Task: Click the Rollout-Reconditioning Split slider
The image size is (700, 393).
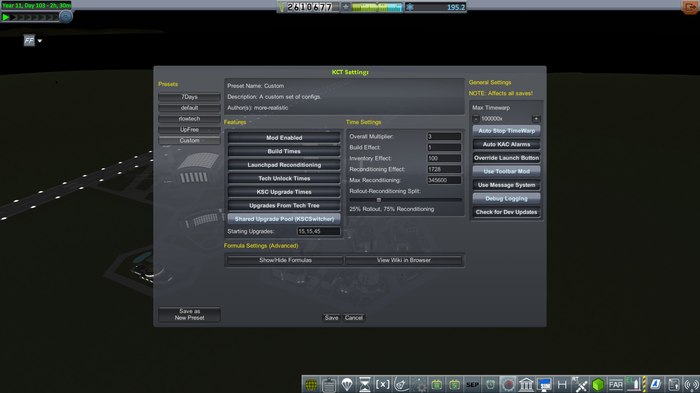Action: (x=405, y=200)
